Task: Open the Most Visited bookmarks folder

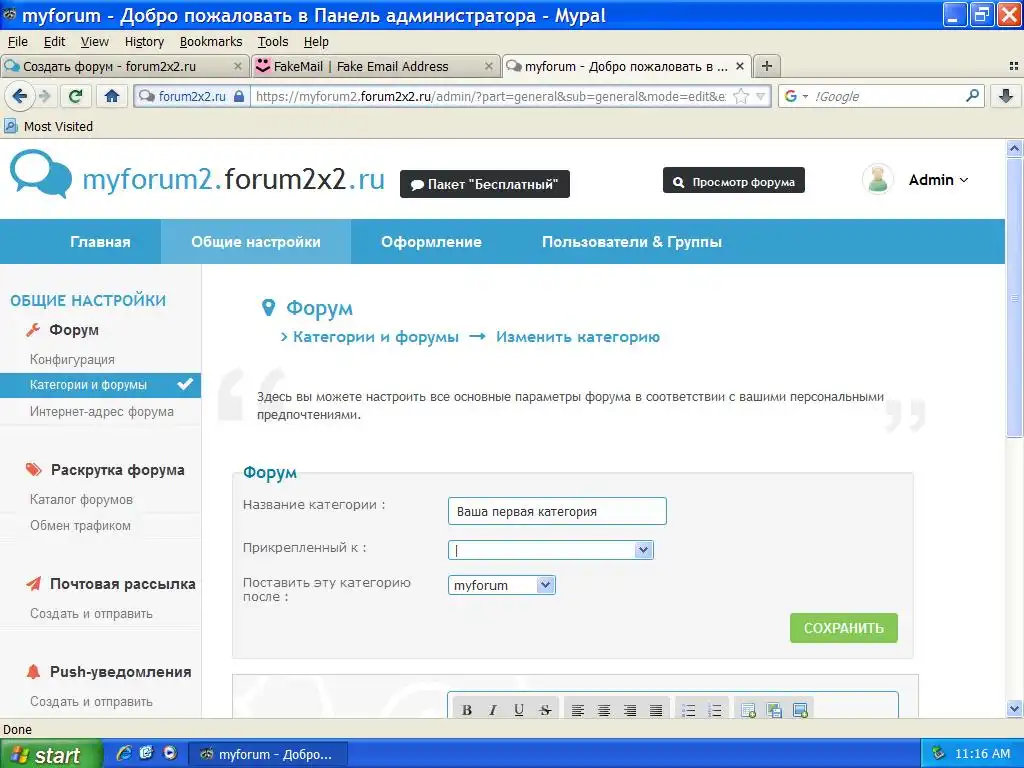Action: tap(49, 126)
